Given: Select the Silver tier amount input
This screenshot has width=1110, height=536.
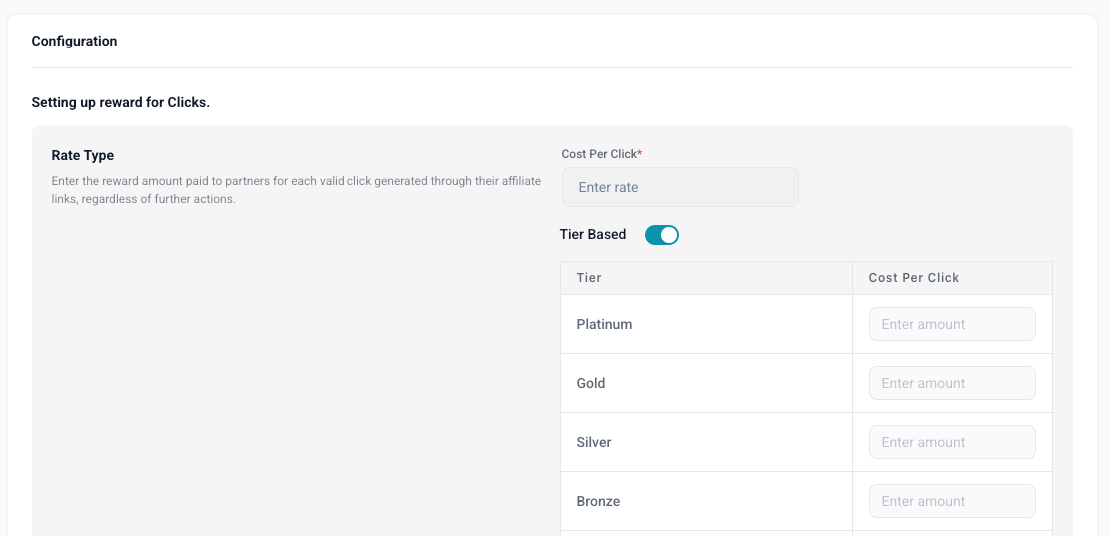Looking at the screenshot, I should 952,442.
